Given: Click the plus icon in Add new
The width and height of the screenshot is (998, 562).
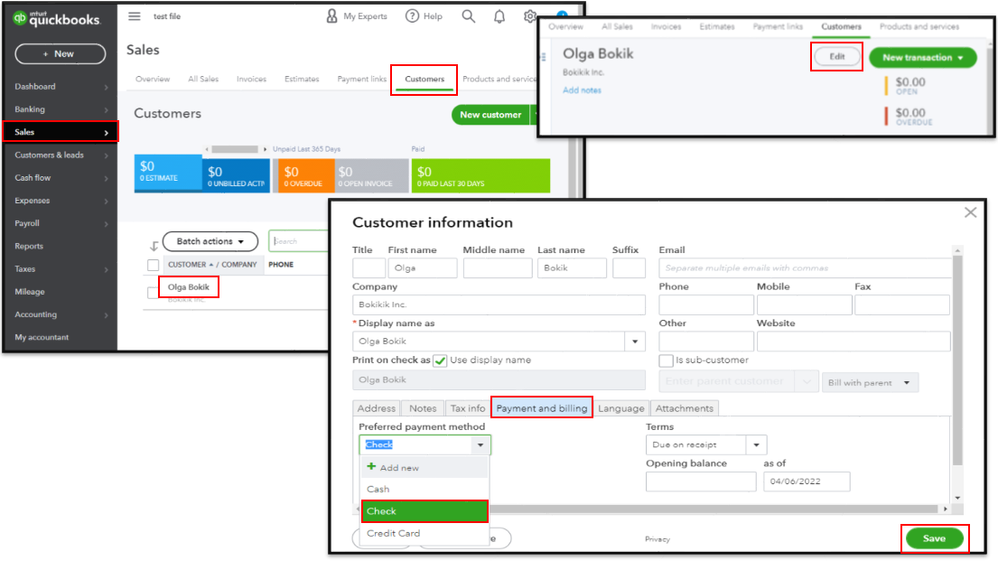Looking at the screenshot, I should (371, 467).
